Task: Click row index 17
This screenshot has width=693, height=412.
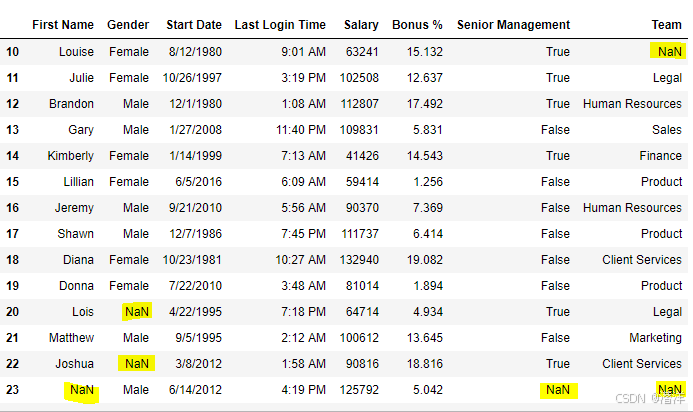Action: point(12,233)
